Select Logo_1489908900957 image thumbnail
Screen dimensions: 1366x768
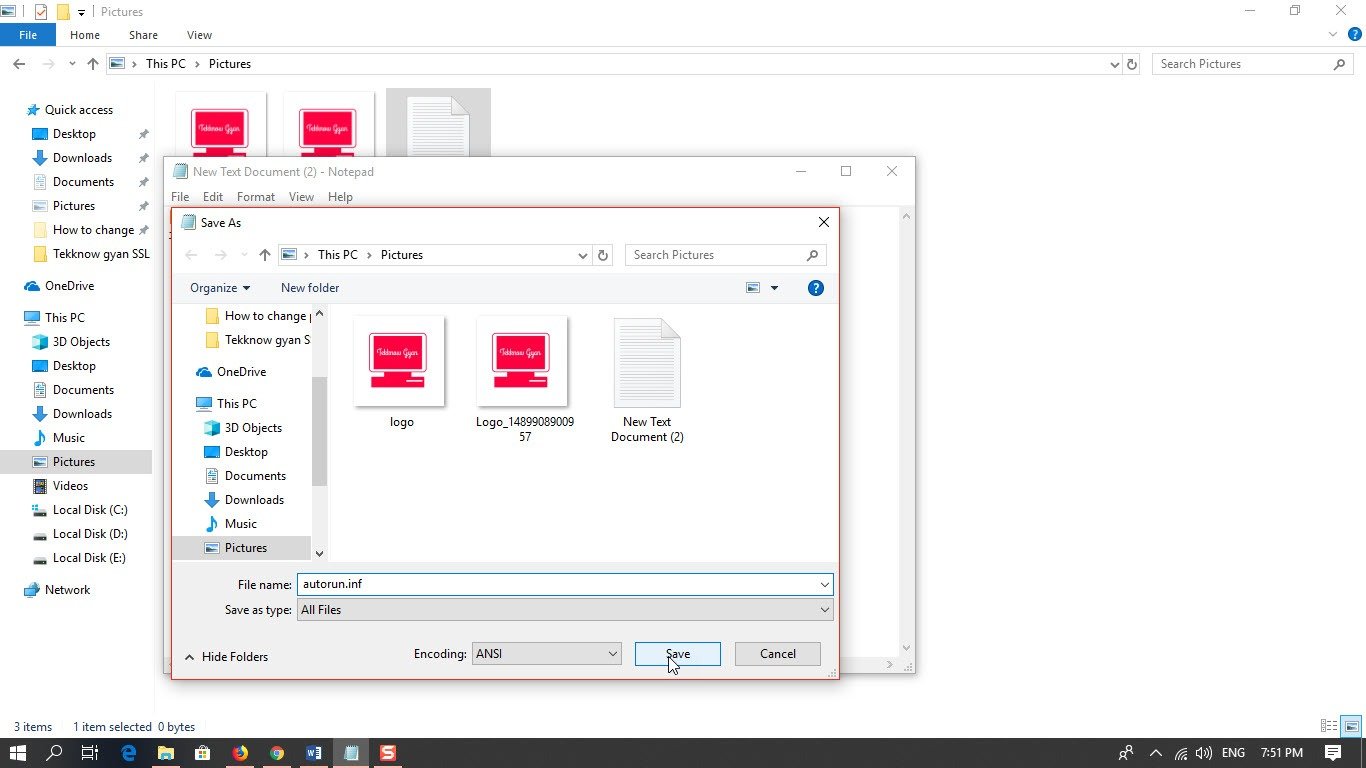[x=523, y=363]
